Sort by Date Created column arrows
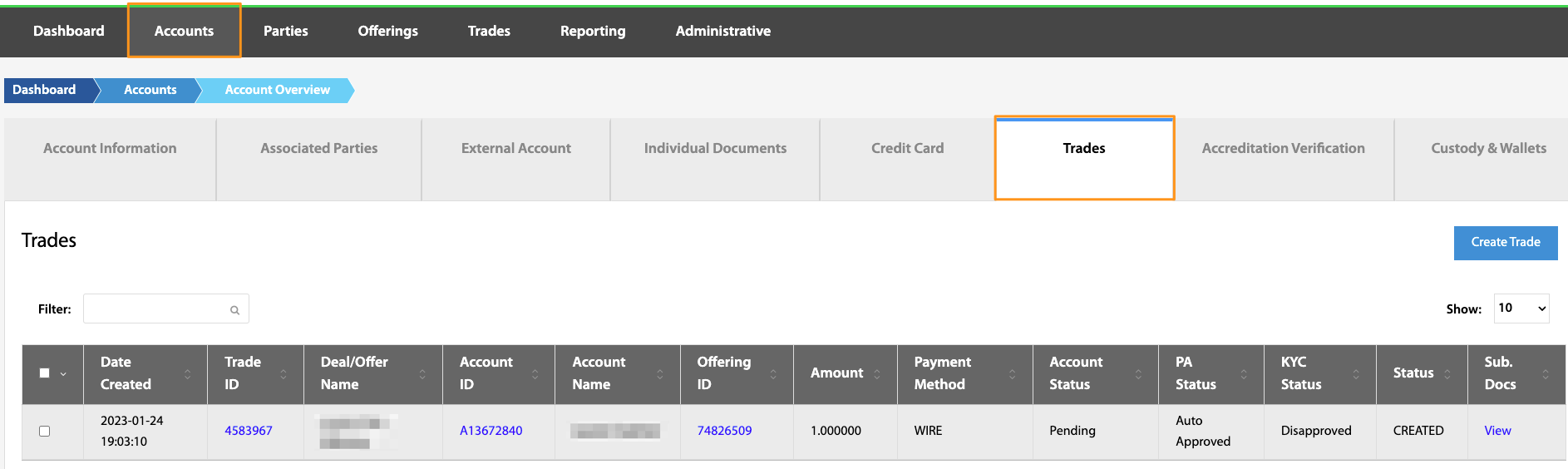Image resolution: width=1568 pixels, height=469 pixels. tap(187, 374)
